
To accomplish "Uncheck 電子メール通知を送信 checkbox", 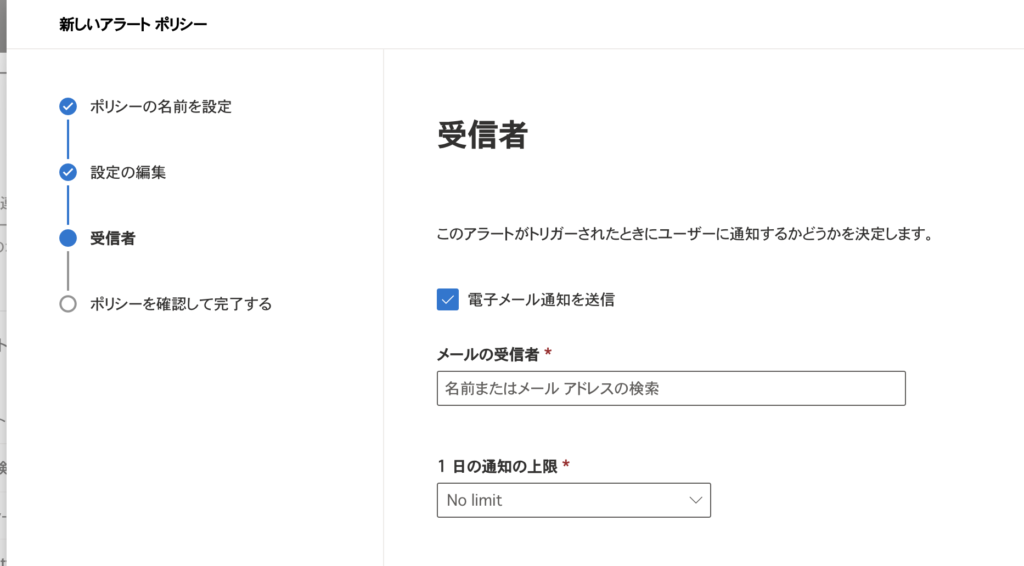I will (x=448, y=300).
